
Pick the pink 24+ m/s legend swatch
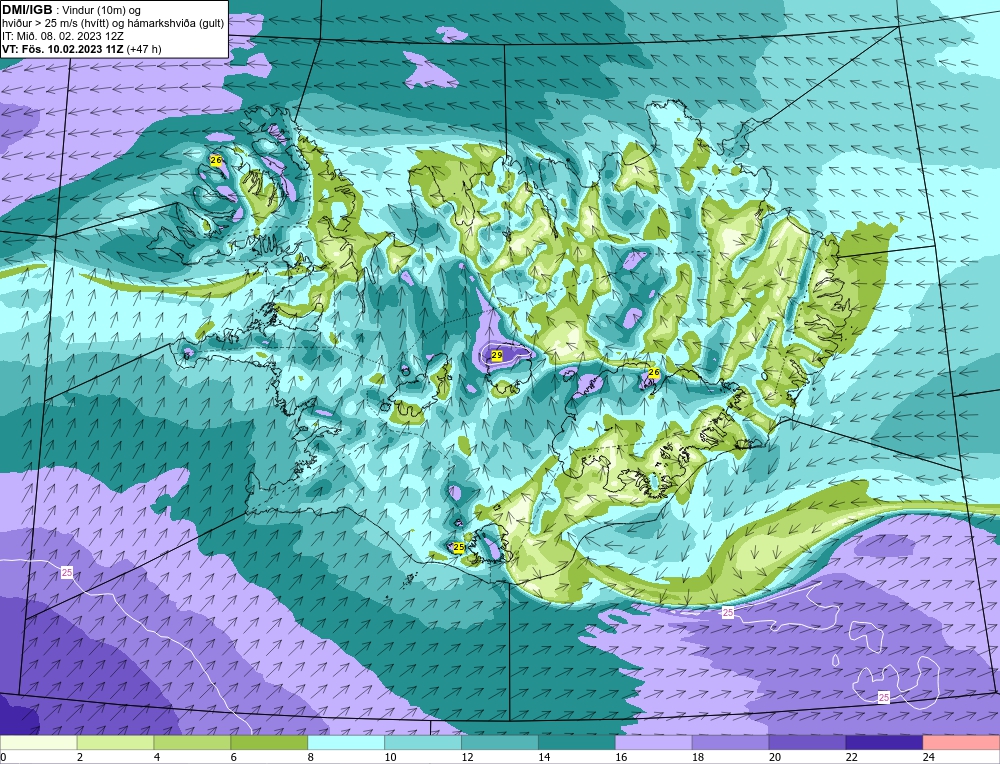pos(961,743)
